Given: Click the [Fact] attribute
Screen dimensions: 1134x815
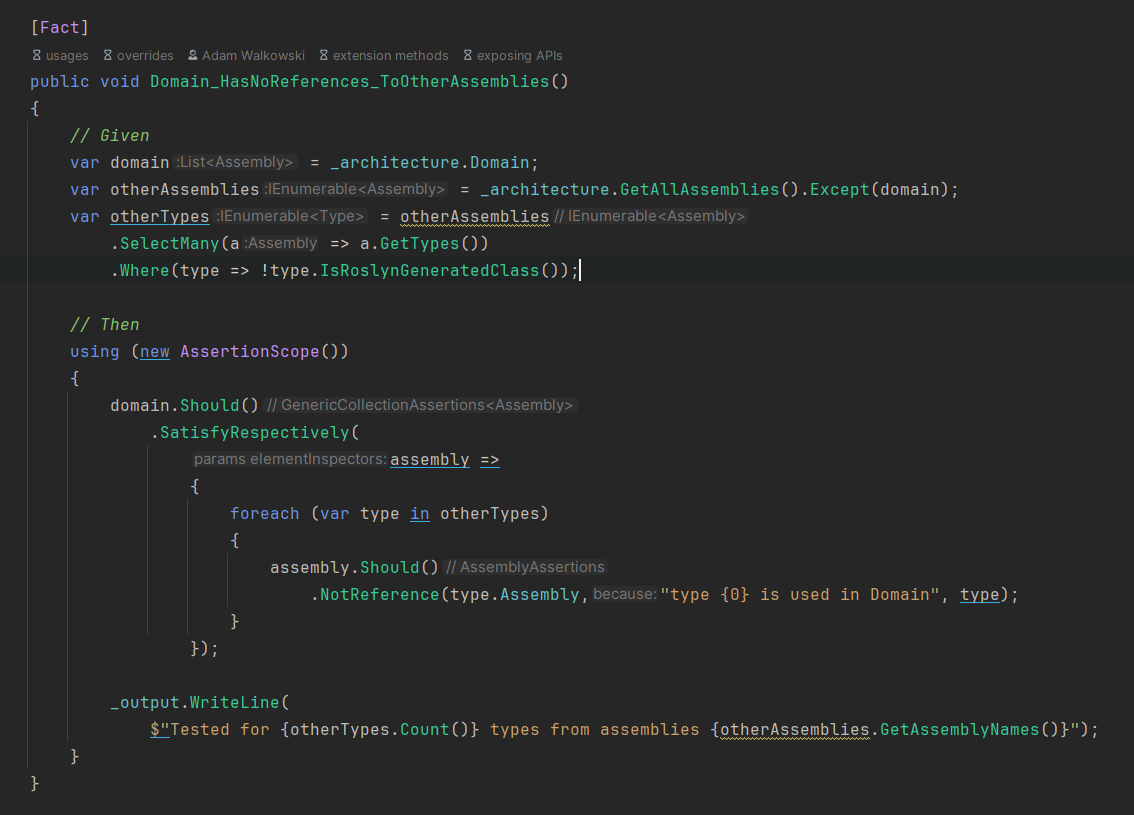Looking at the screenshot, I should click(x=60, y=27).
